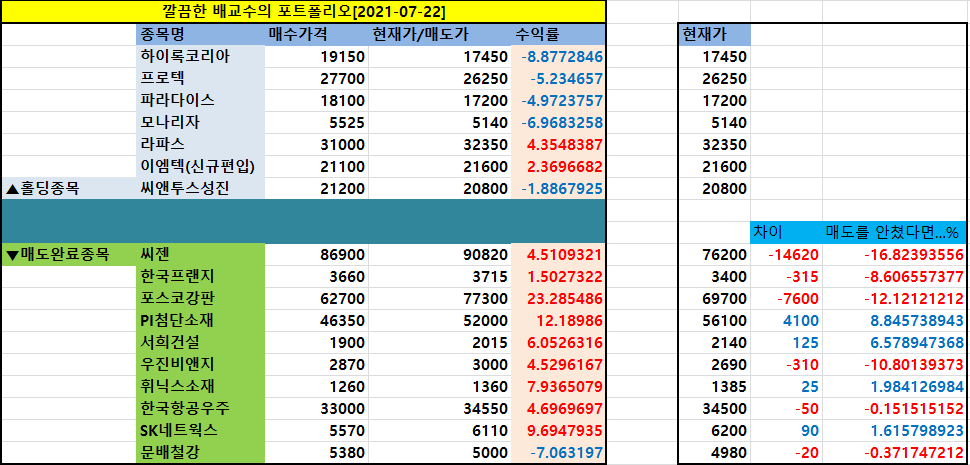Click the current price 56100 cell
This screenshot has height=465, width=970.
pos(715,320)
